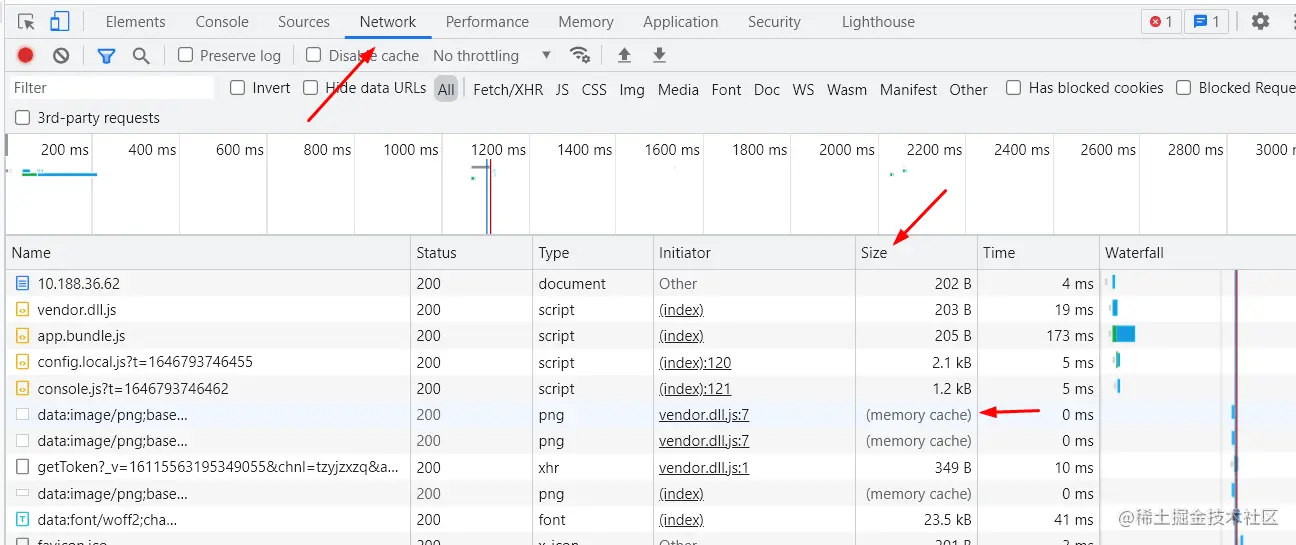This screenshot has width=1296, height=545.
Task: Clear the network log
Action: 61,56
